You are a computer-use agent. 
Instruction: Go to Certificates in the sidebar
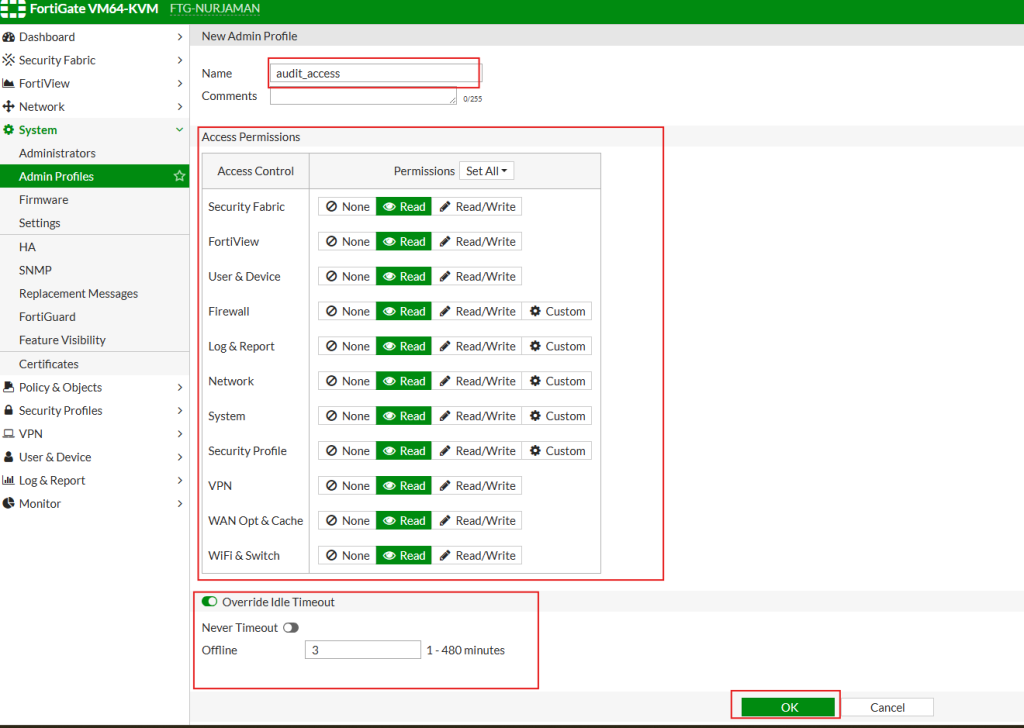click(48, 364)
